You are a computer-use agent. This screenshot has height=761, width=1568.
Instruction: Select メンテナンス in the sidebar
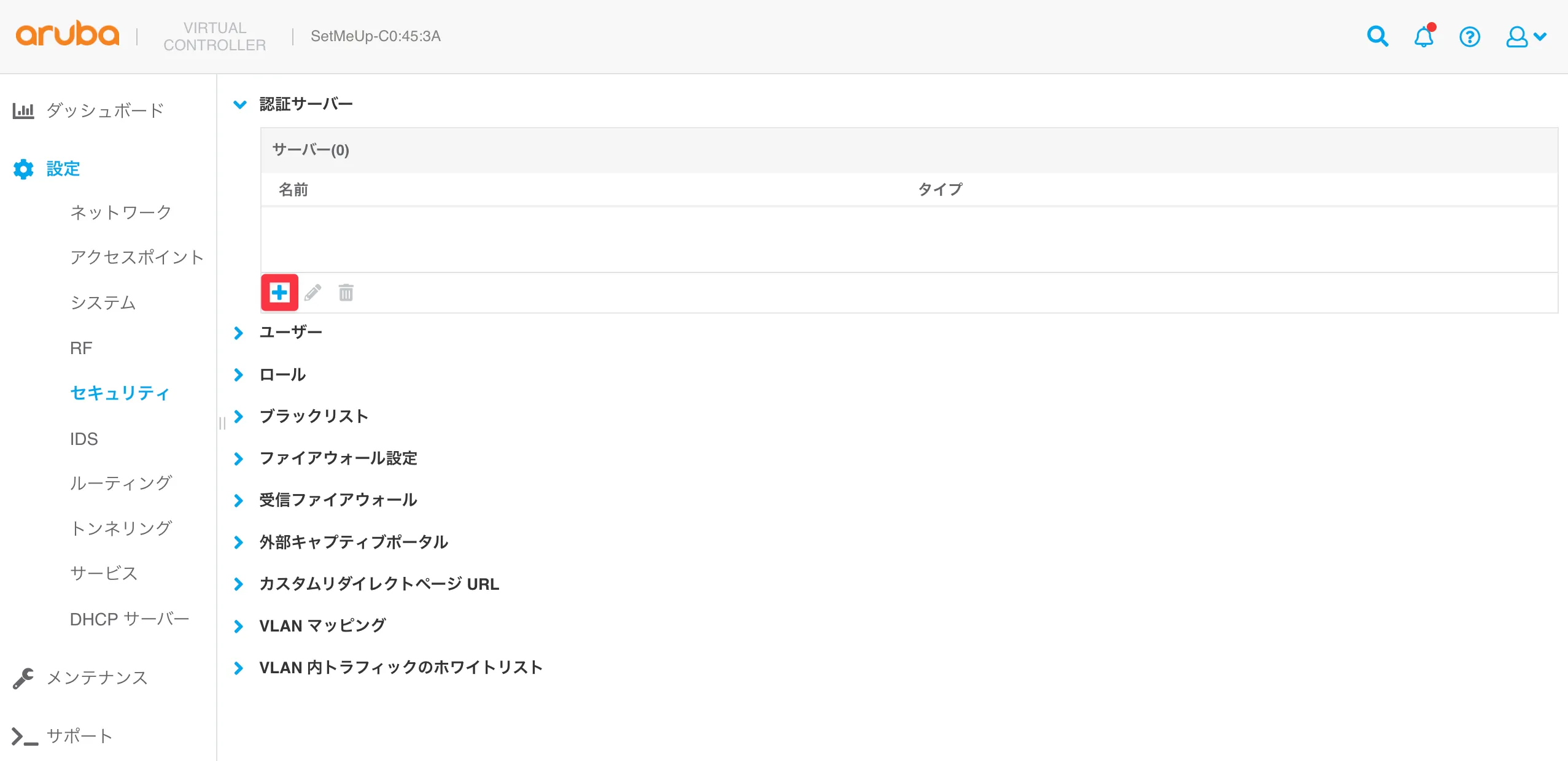click(x=97, y=678)
